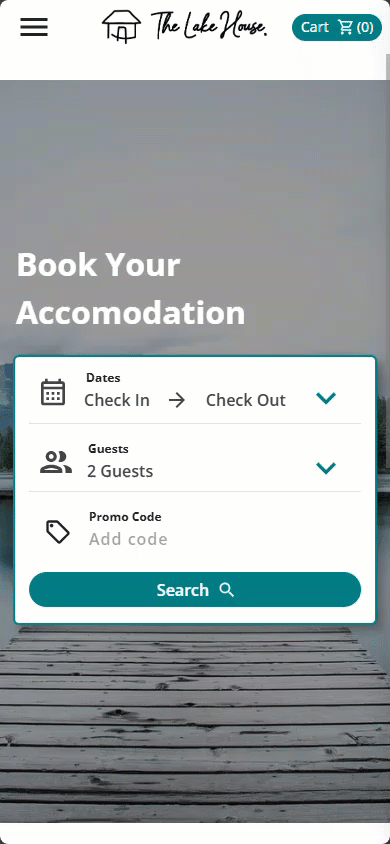Viewport: 390px width, 844px height.
Task: Expand the Guests dropdown chevron
Action: point(326,468)
